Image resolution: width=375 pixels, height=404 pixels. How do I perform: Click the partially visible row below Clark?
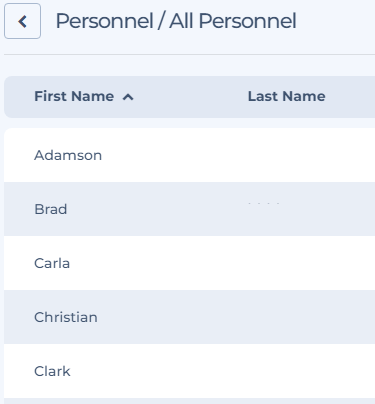(x=189, y=401)
